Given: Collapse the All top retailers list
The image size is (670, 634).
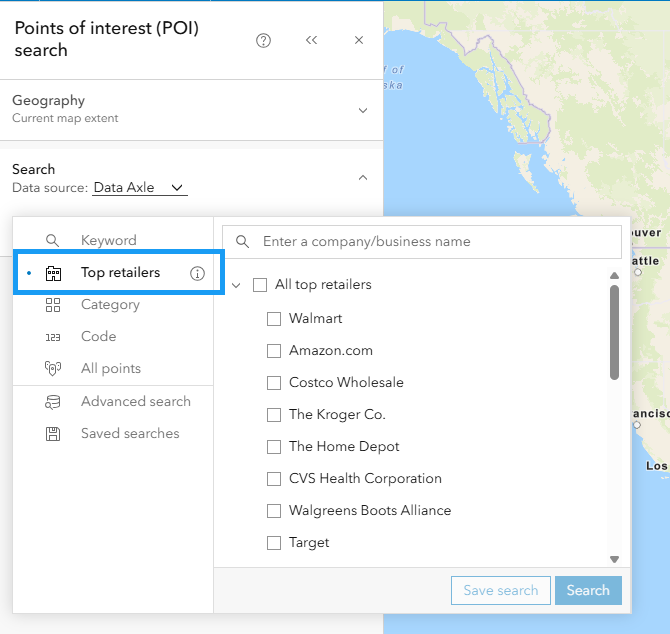Looking at the screenshot, I should [x=236, y=285].
